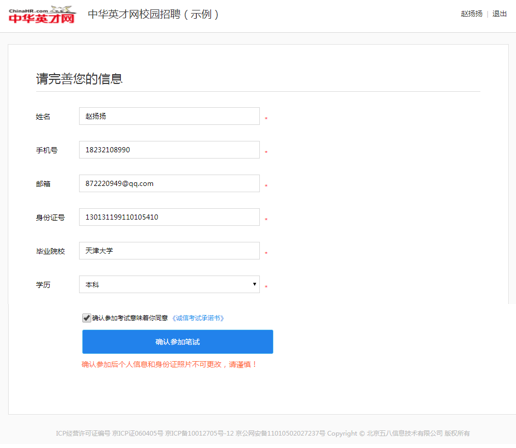
Task: Click the 身份证号 ID number field
Action: (169, 217)
